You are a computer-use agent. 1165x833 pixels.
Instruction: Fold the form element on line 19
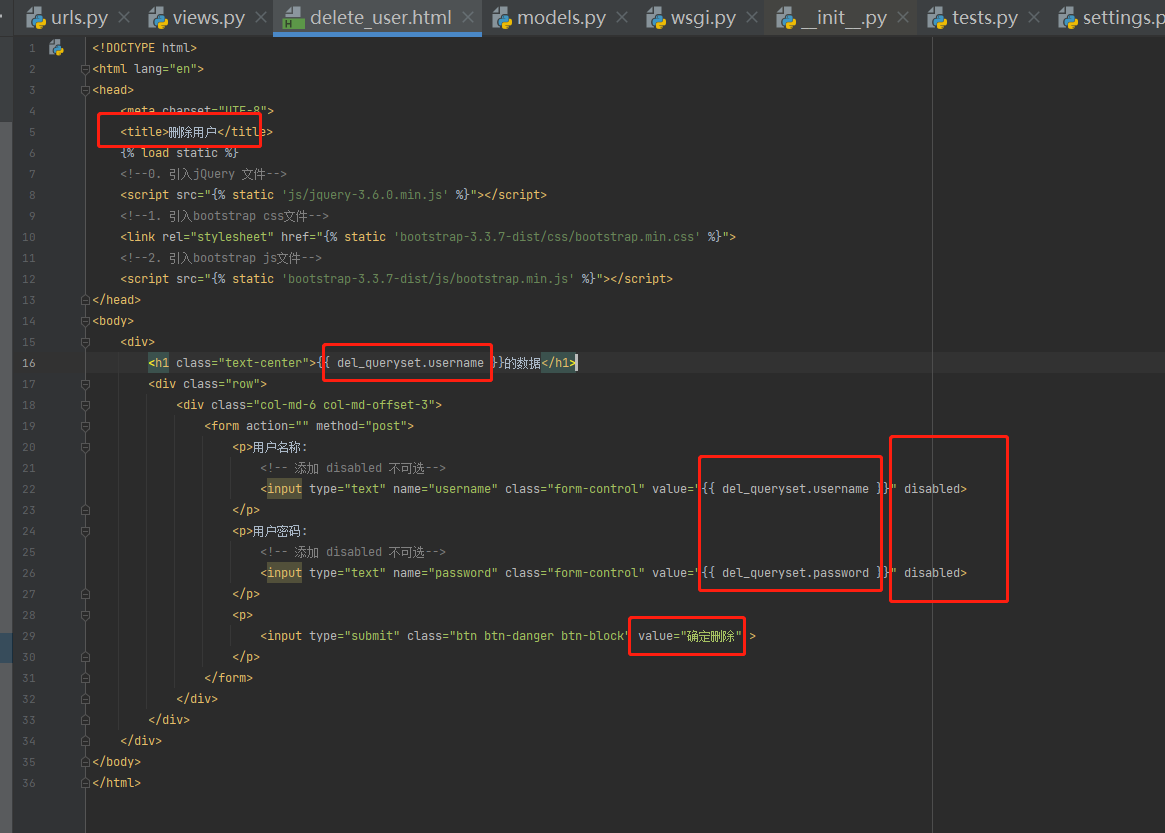86,426
